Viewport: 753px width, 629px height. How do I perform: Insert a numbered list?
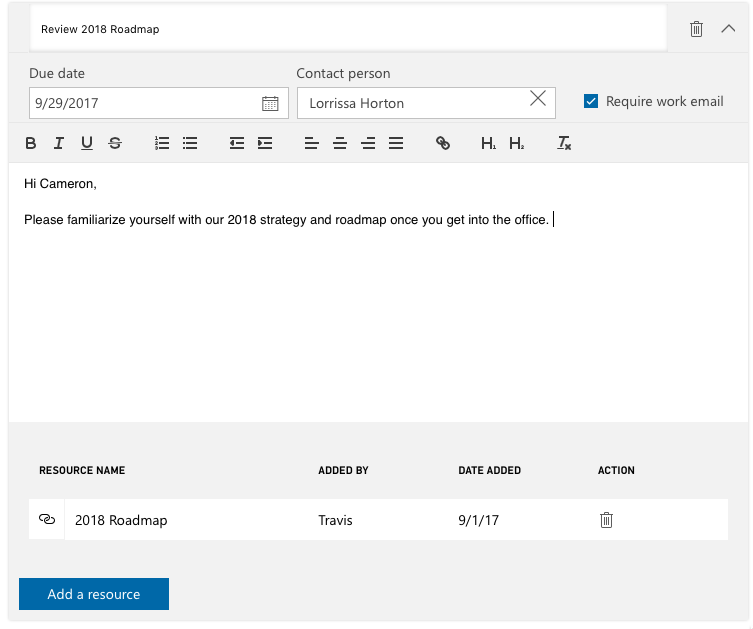point(162,144)
